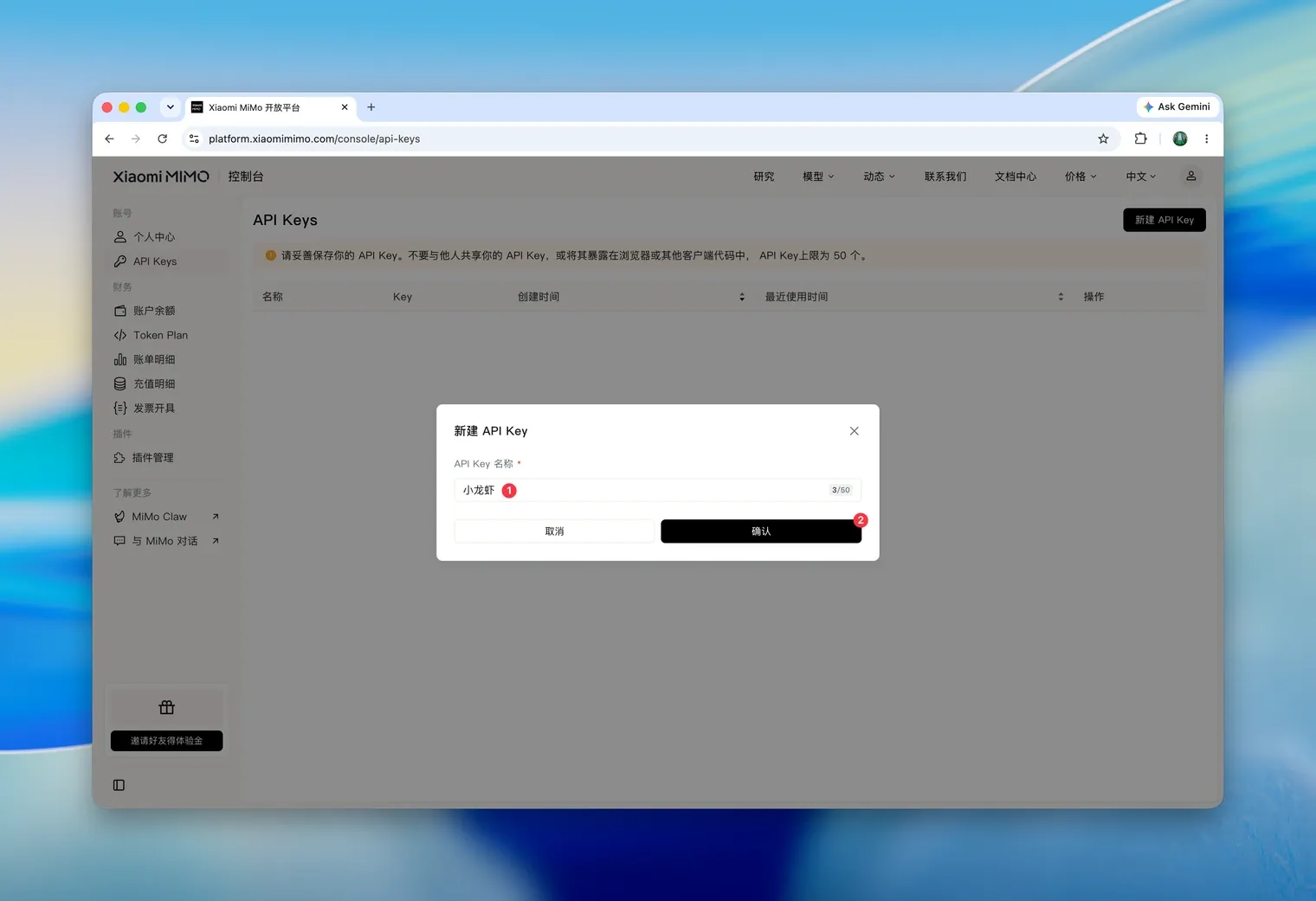Click the Ask Gemini button
The height and width of the screenshot is (901, 1316).
click(x=1177, y=106)
